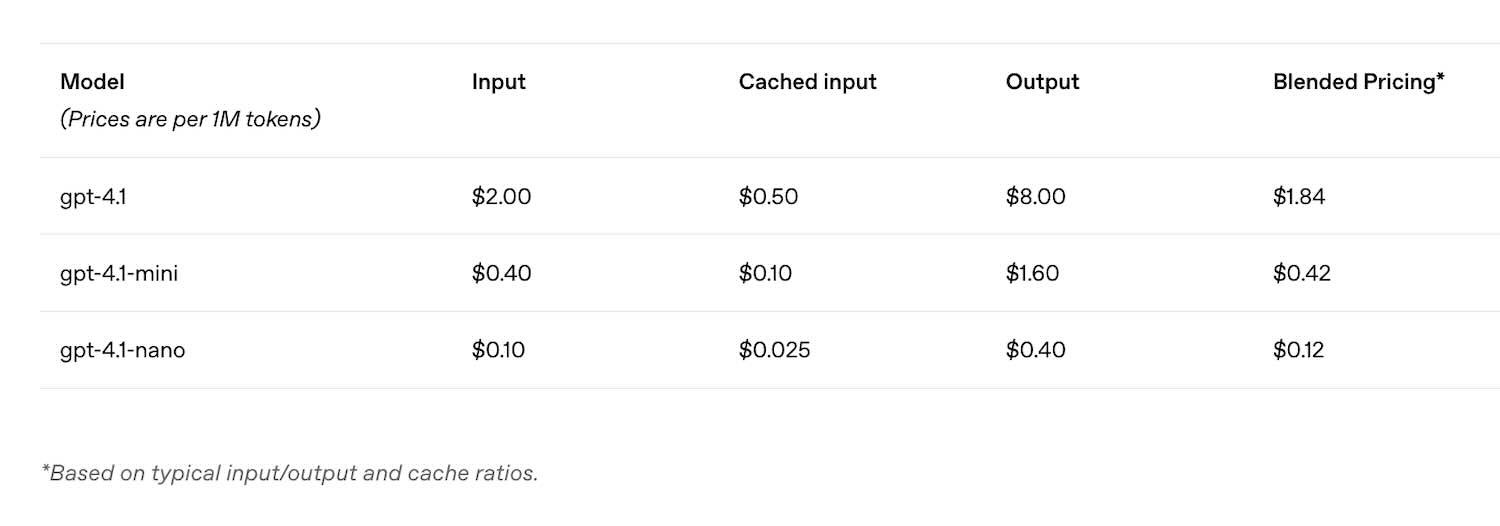Click the footnote about typical input/output ratios
This screenshot has width=1500, height=526.
click(289, 473)
